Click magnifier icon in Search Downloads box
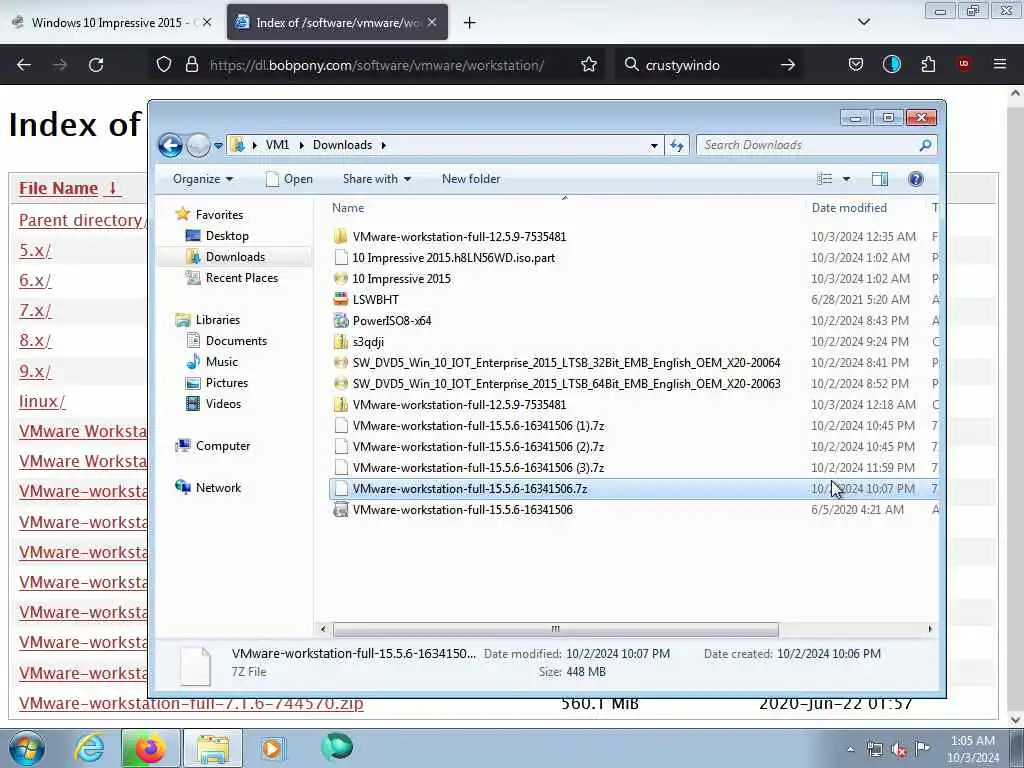 point(925,145)
